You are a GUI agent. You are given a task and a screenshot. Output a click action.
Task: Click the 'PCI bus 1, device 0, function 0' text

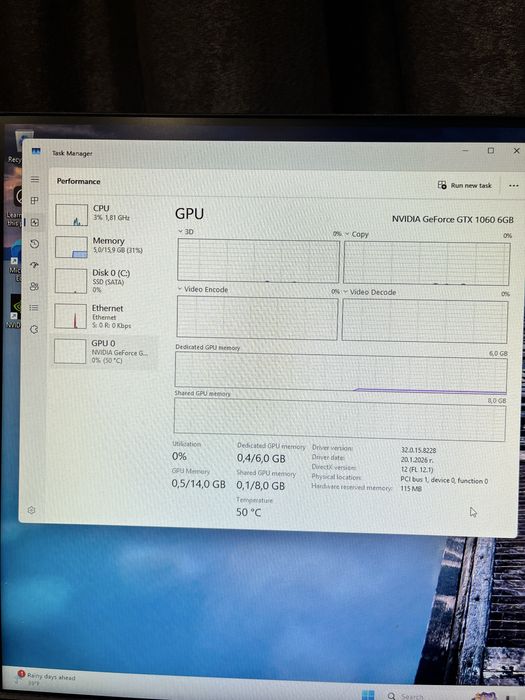[444, 480]
